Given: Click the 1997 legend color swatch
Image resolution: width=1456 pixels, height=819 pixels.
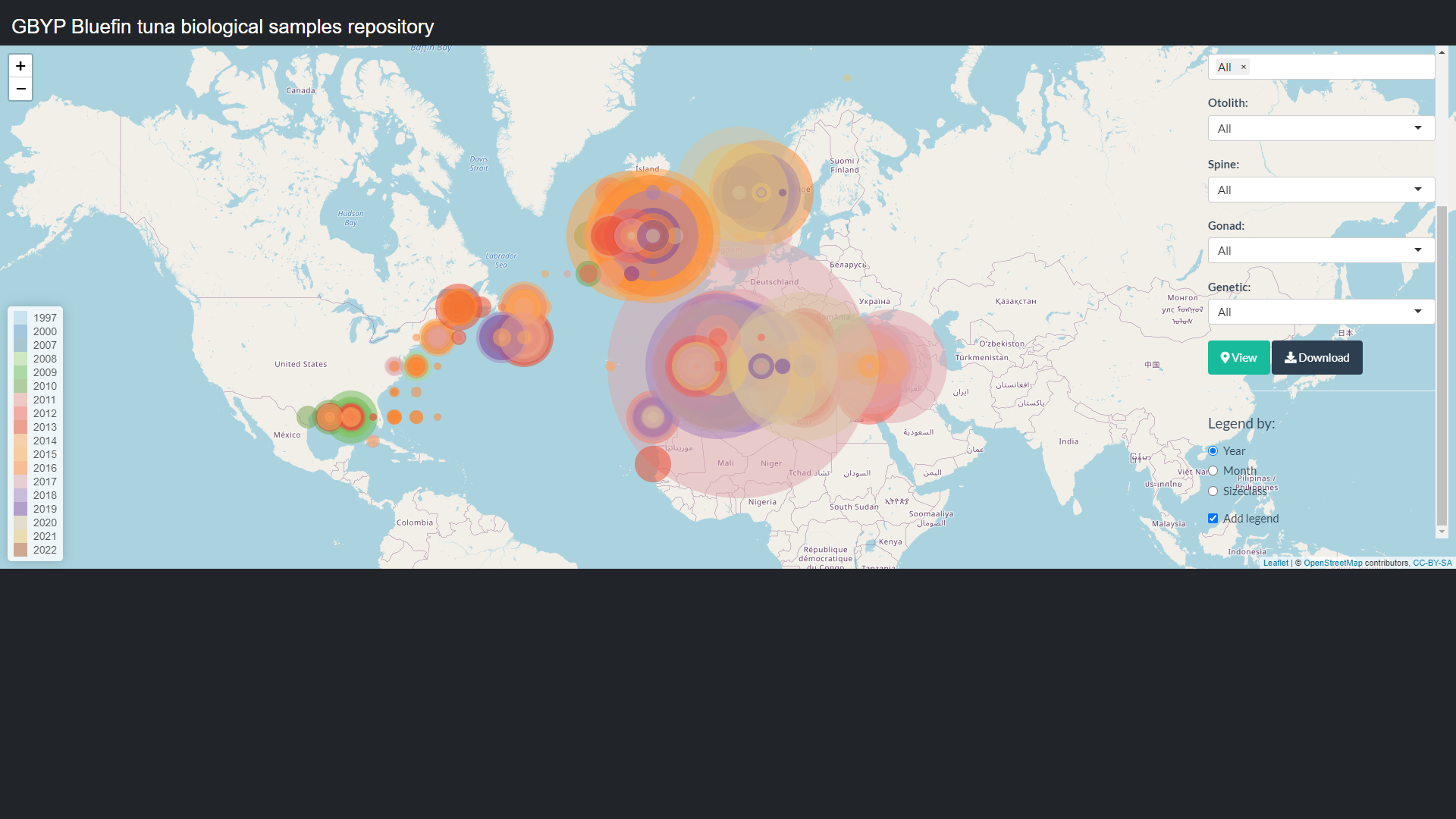Looking at the screenshot, I should click(x=20, y=318).
